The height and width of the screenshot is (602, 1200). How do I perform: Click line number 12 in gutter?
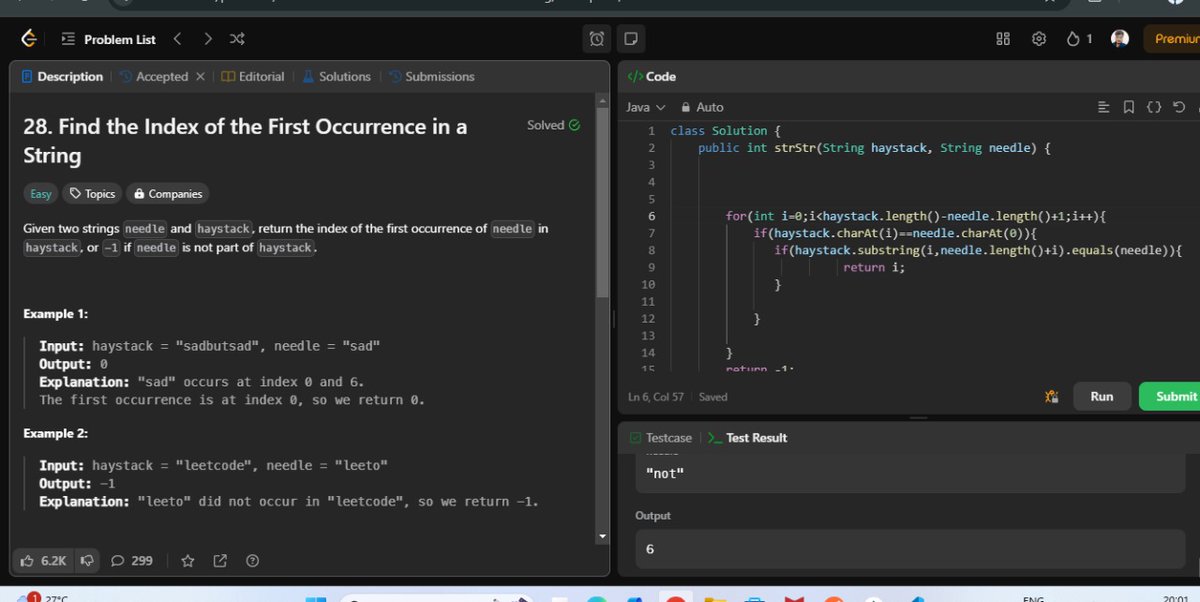(647, 318)
